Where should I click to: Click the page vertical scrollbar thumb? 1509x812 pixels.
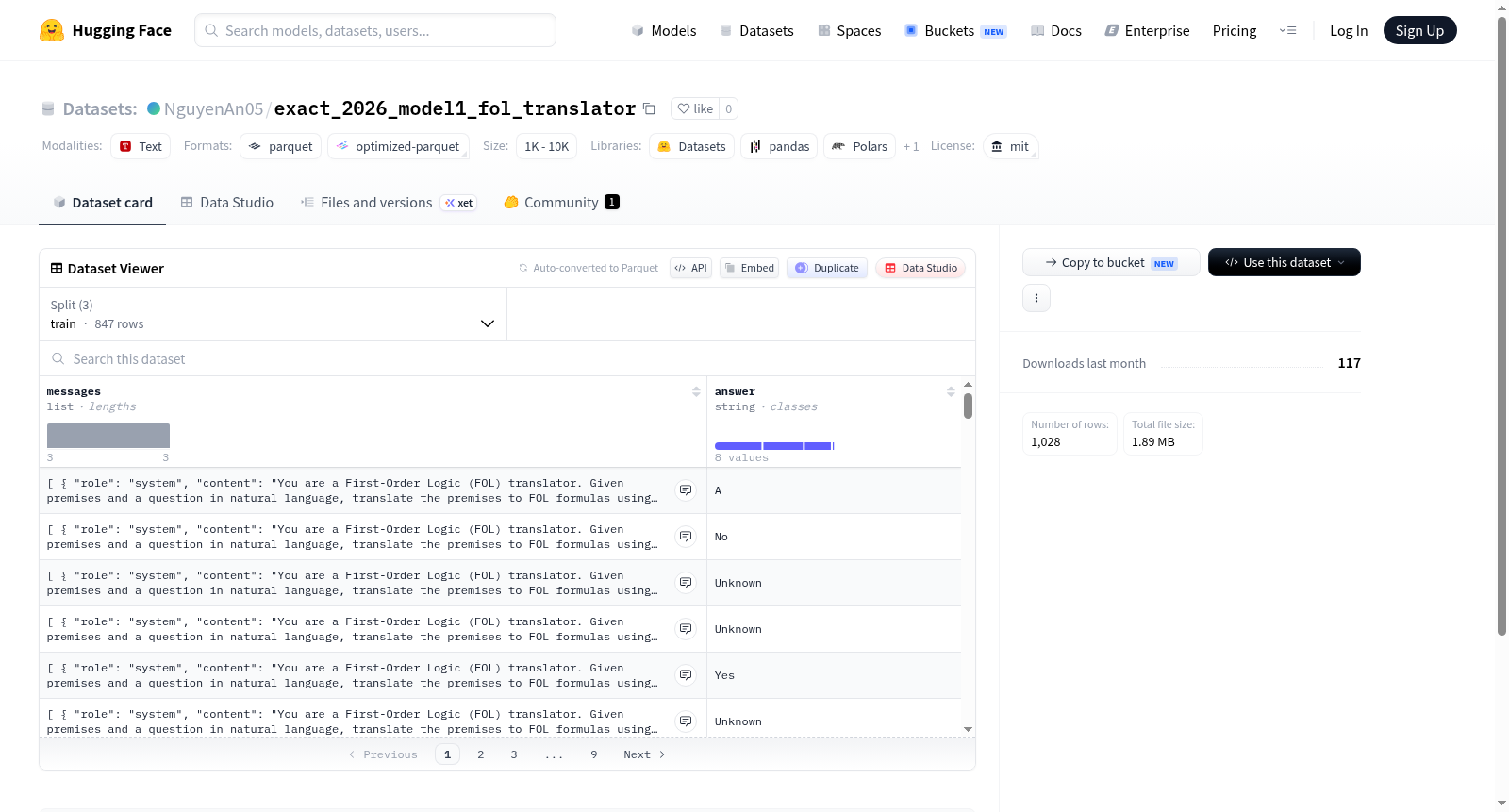click(x=1501, y=326)
